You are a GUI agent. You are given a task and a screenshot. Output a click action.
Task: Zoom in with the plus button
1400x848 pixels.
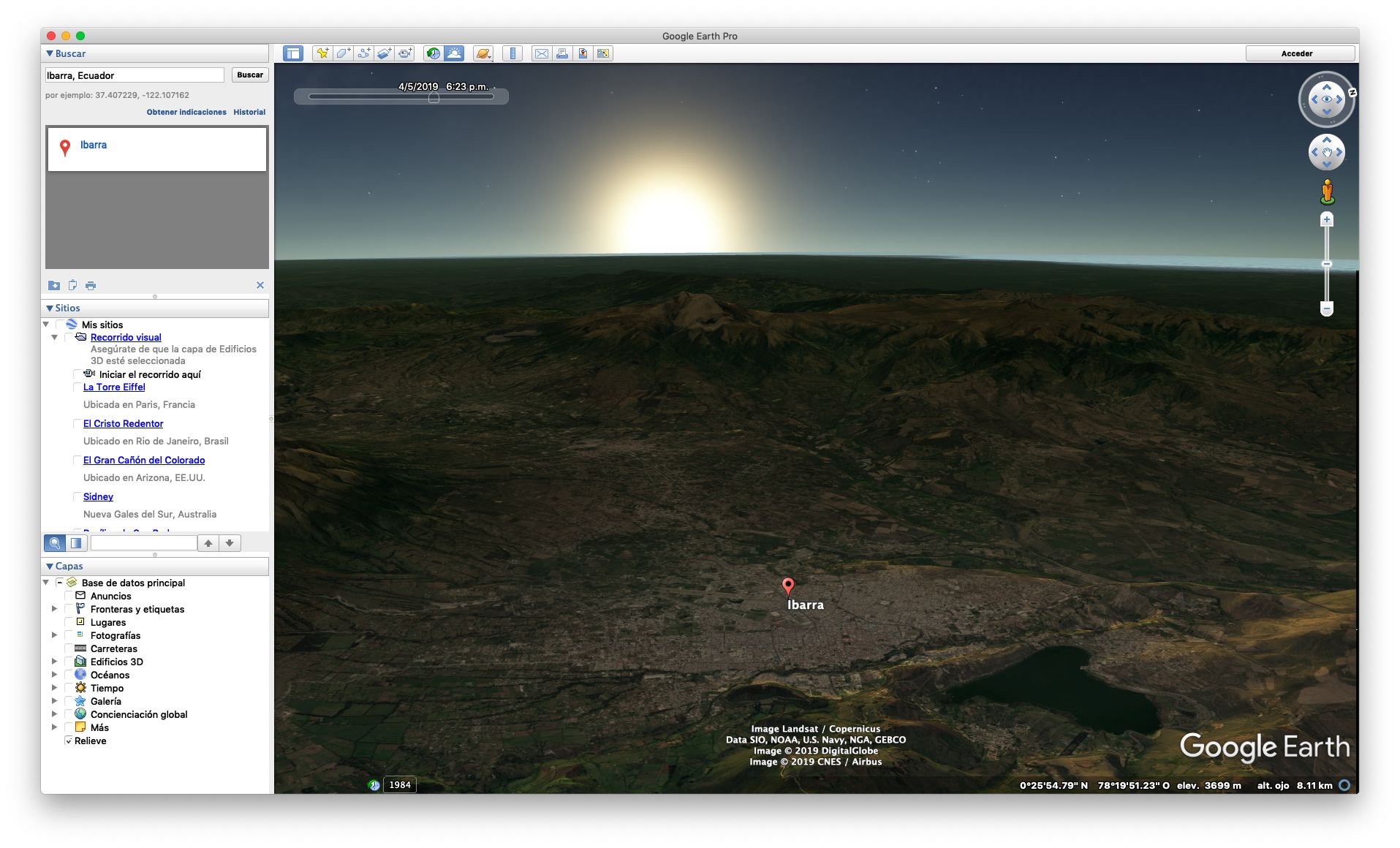(1327, 219)
